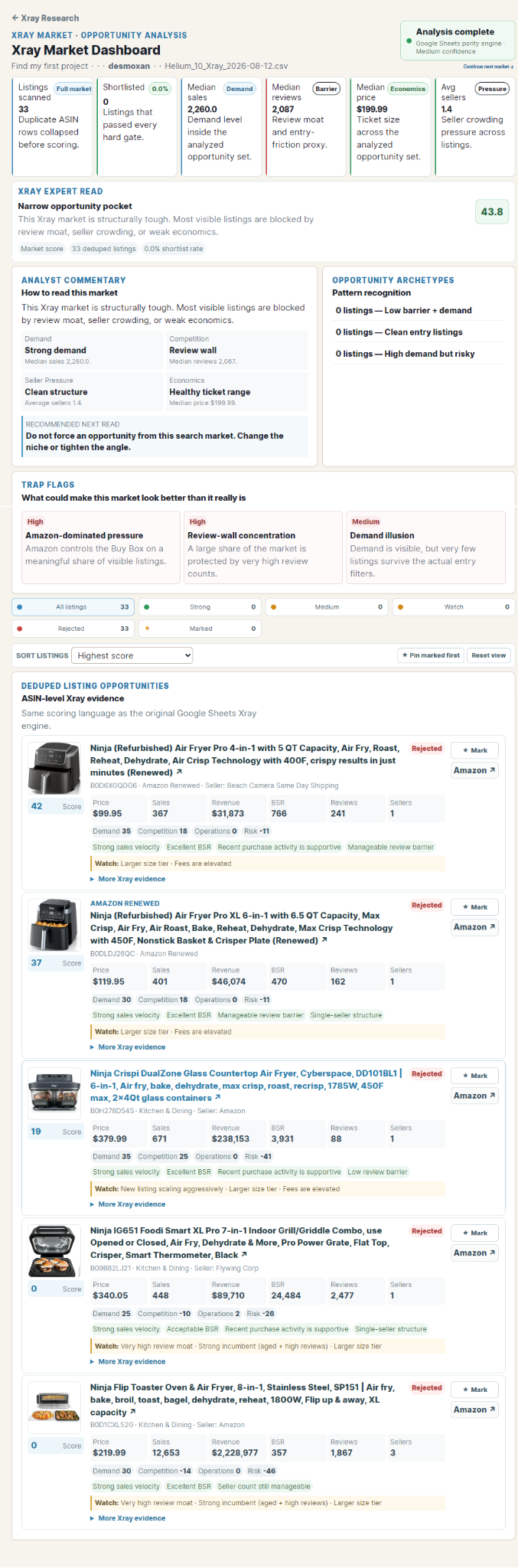Click the 'Market score' chip
The height and width of the screenshot is (1568, 518).
pos(42,249)
